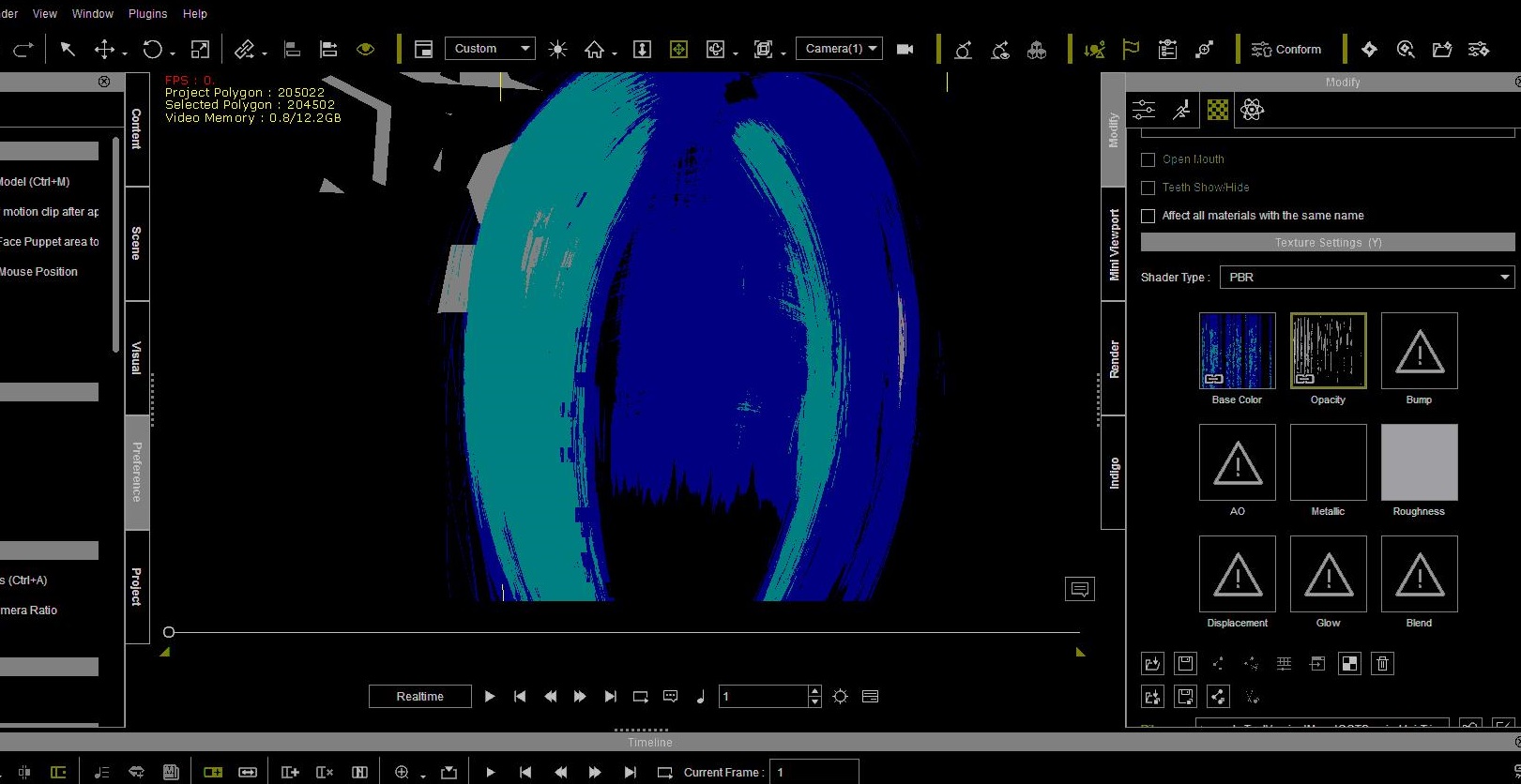This screenshot has width=1521, height=784.
Task: Click the three cubes icon
Action: coord(1037,49)
